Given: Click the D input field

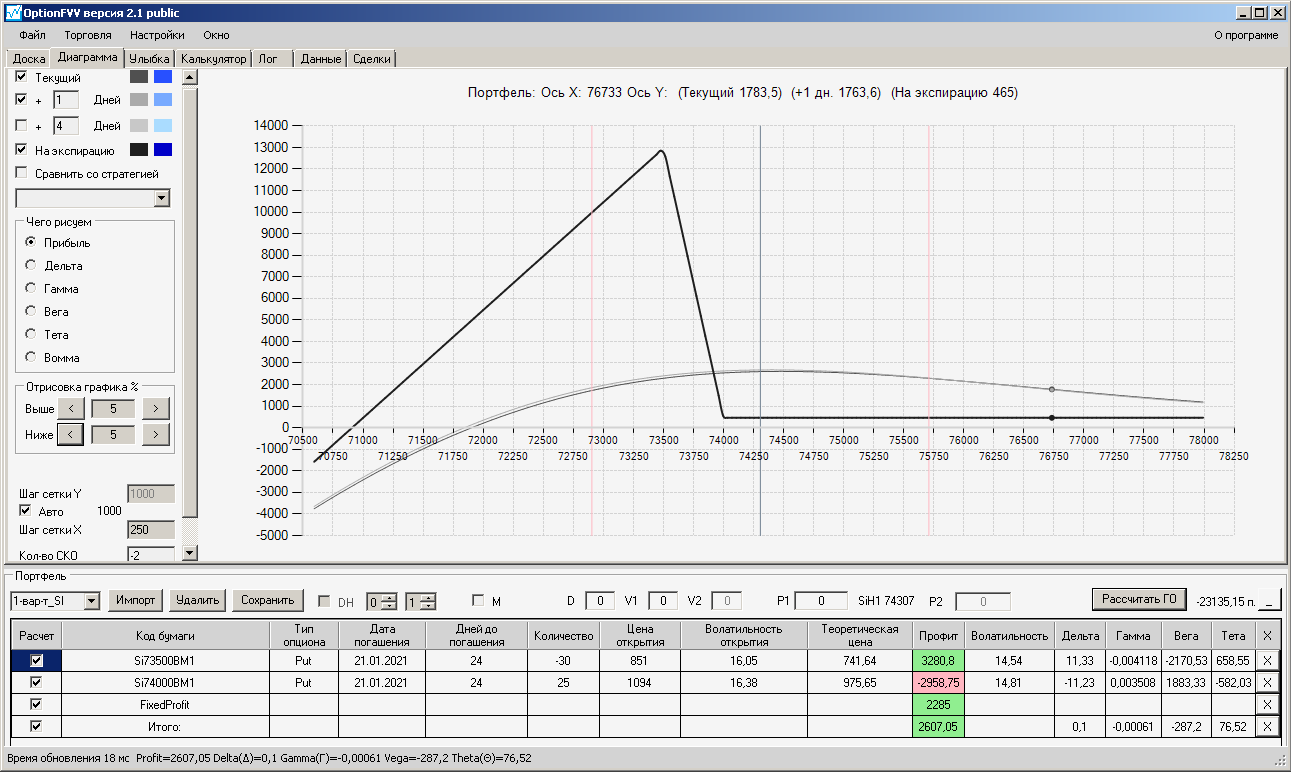Looking at the screenshot, I should [x=600, y=601].
